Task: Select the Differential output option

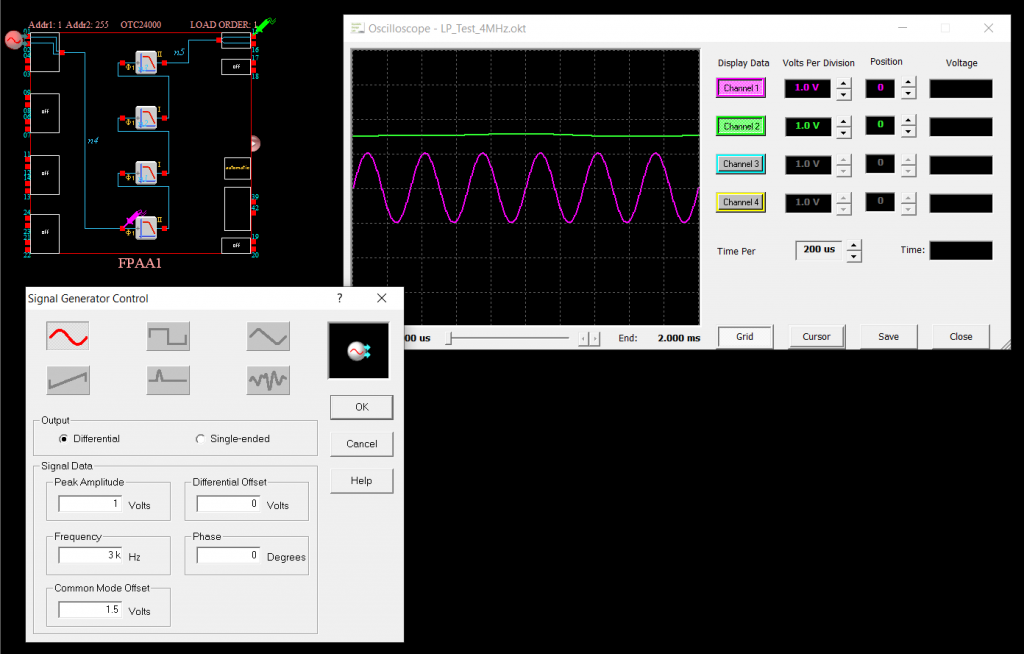Action: 65,439
